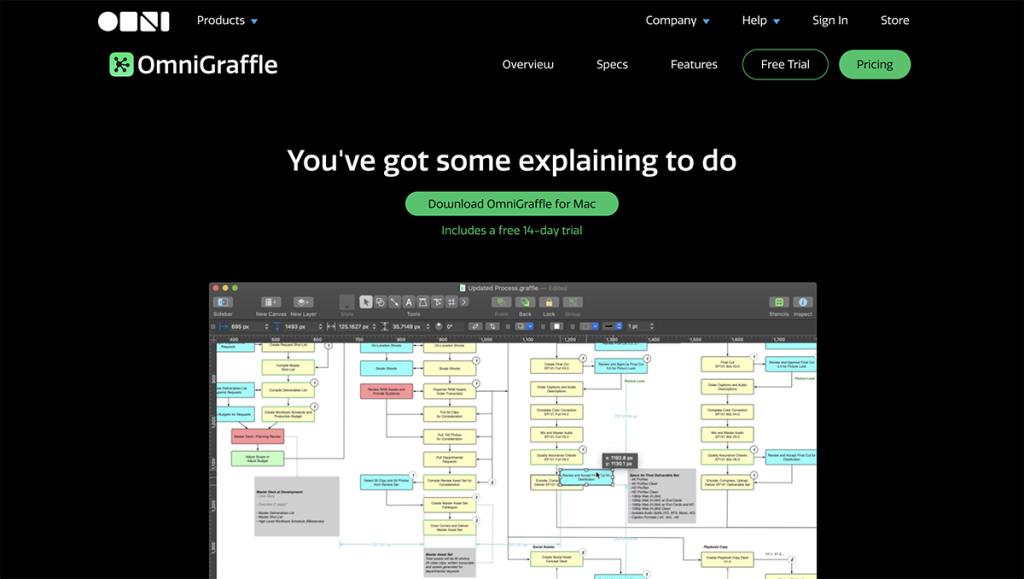
Task: Lock the selected shape via the Lock icon
Action: click(547, 301)
